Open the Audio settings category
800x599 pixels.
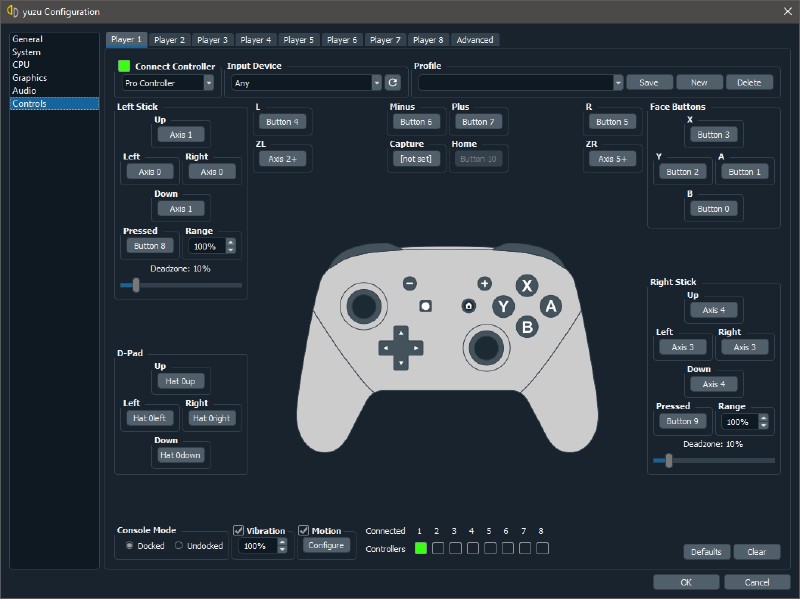click(x=24, y=90)
